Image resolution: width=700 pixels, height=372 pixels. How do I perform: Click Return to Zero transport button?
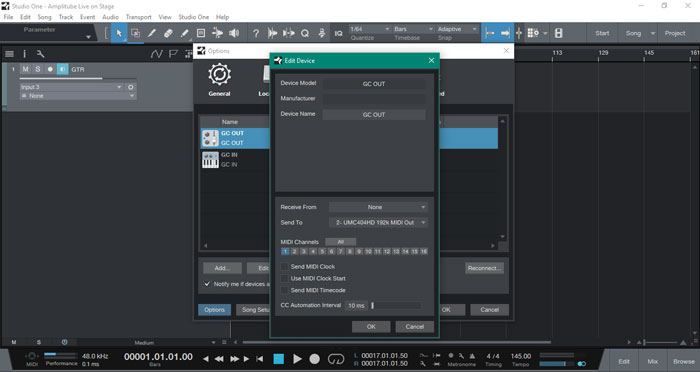(x=259, y=359)
